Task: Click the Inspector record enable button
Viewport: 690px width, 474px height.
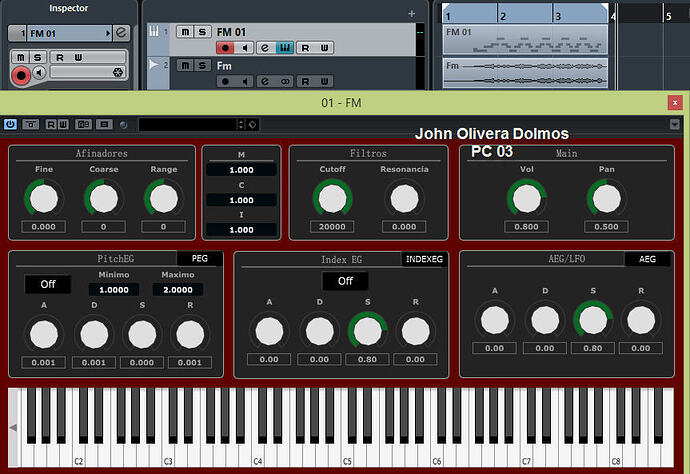Action: [x=21, y=75]
